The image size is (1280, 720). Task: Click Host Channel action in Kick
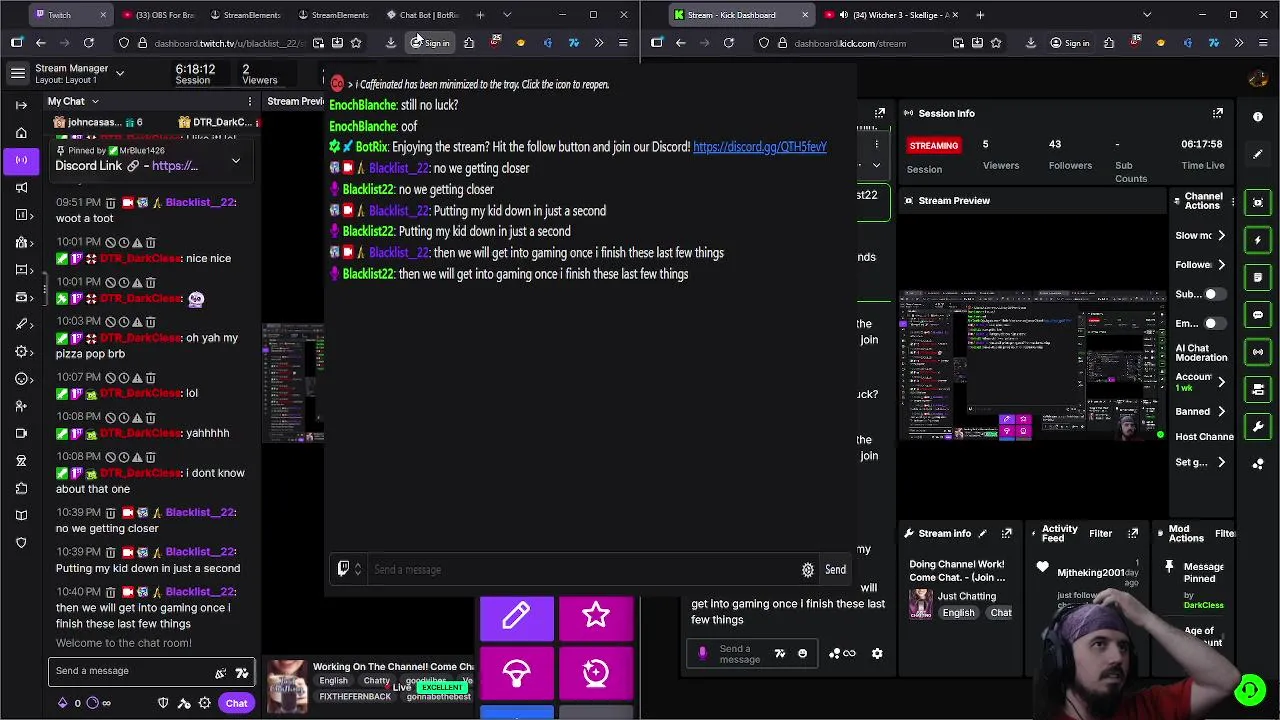pos(1204,437)
